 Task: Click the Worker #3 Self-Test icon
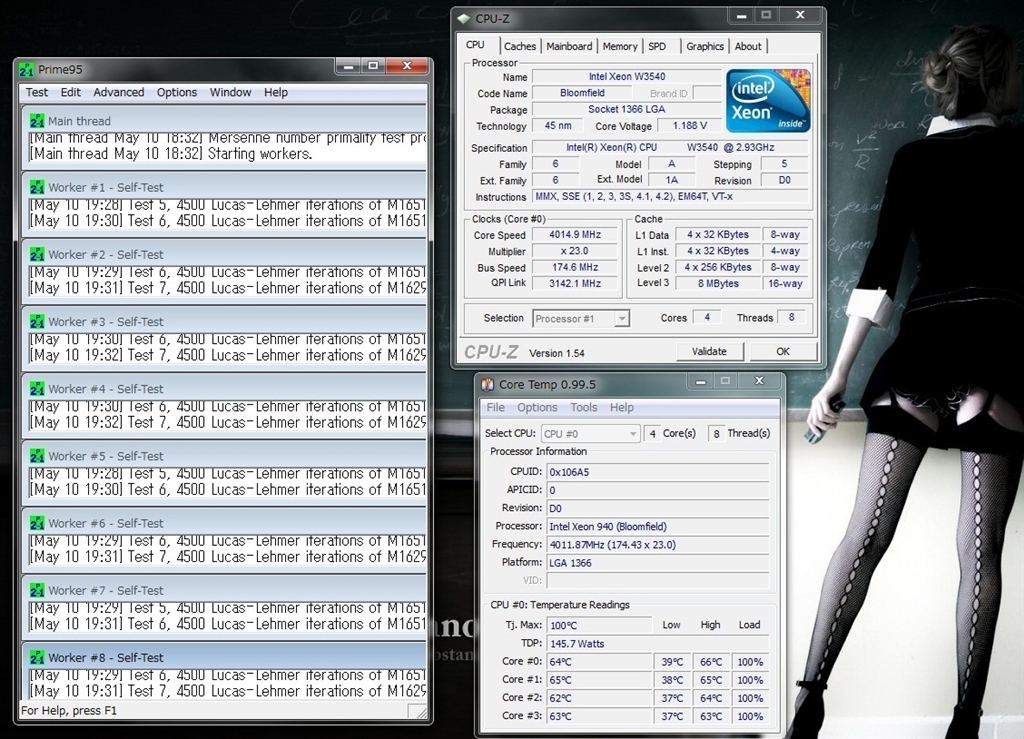point(37,322)
